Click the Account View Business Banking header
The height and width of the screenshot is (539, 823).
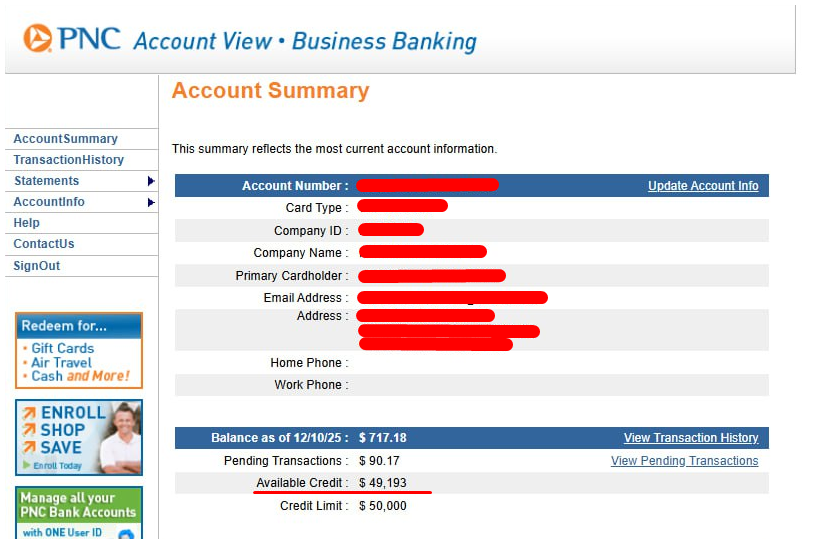(304, 42)
